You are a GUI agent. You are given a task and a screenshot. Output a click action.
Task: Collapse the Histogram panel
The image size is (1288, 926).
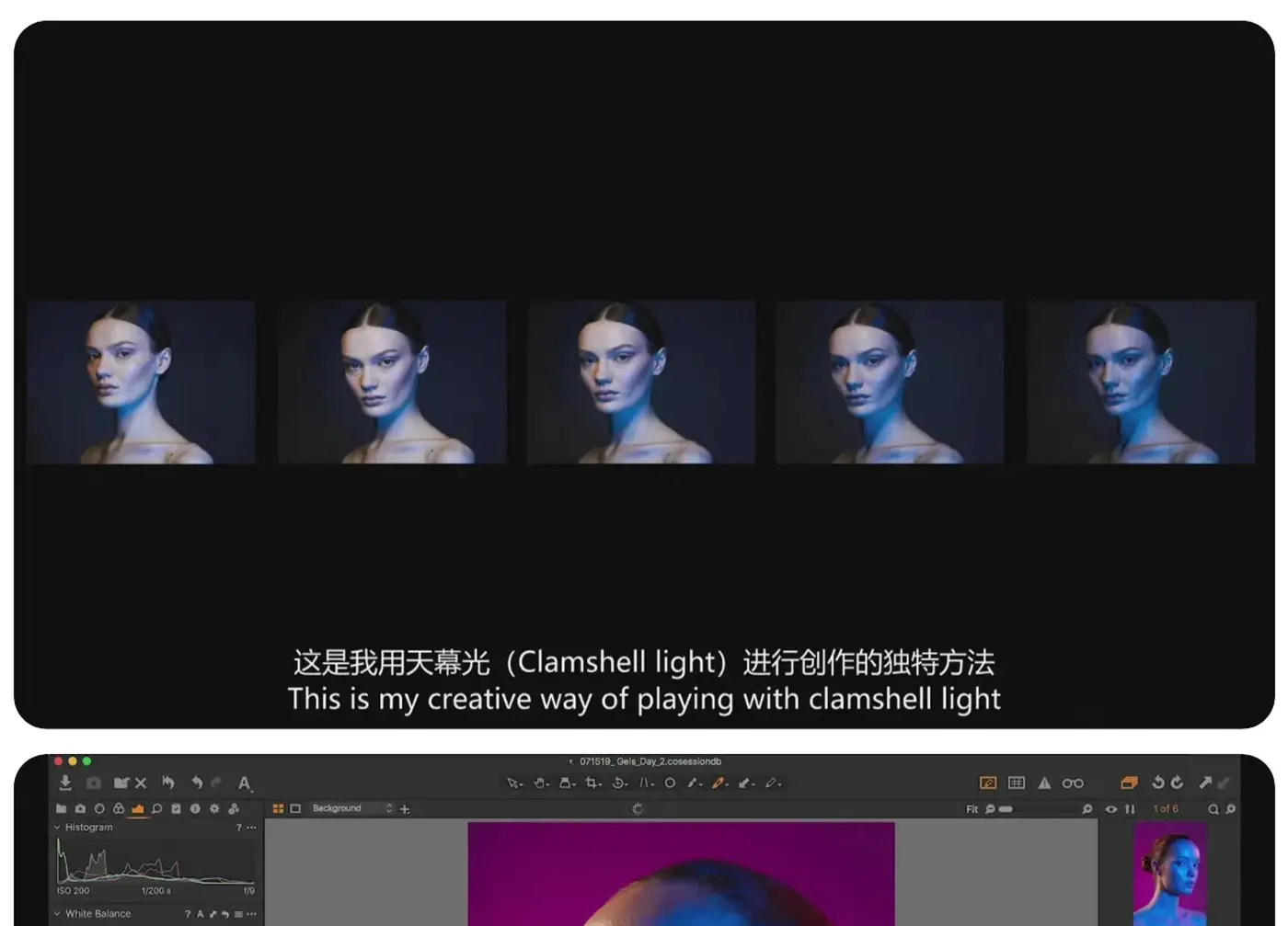tap(57, 828)
